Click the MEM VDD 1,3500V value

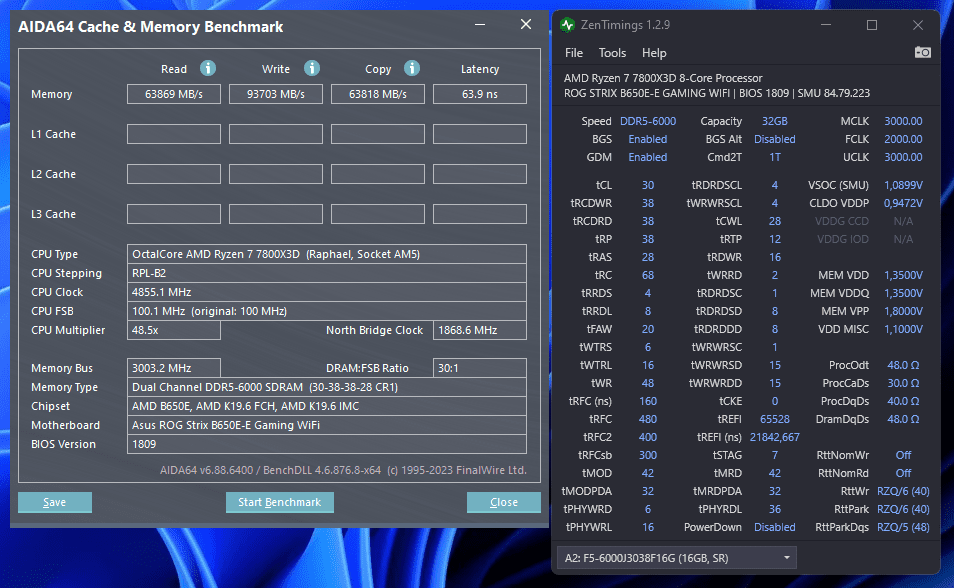(x=903, y=275)
